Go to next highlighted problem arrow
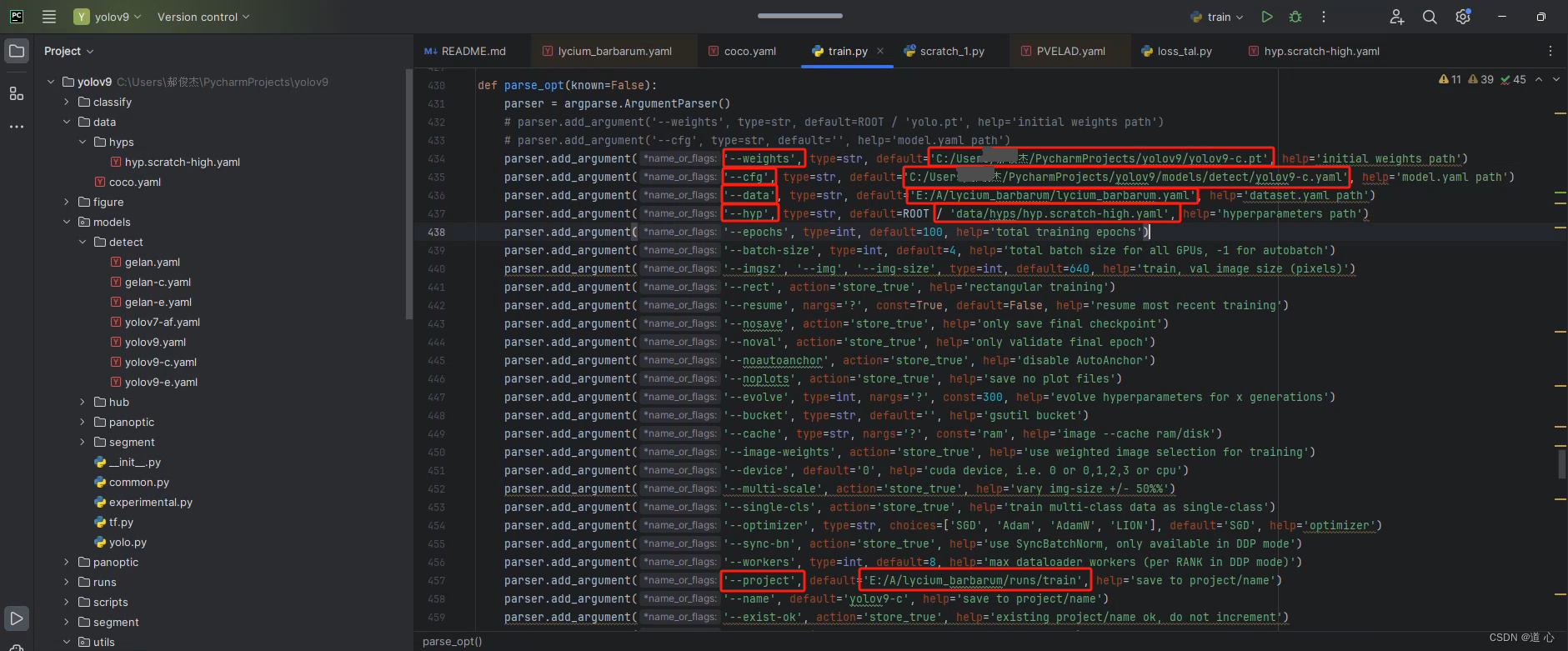The width and height of the screenshot is (1568, 651). tap(1556, 79)
